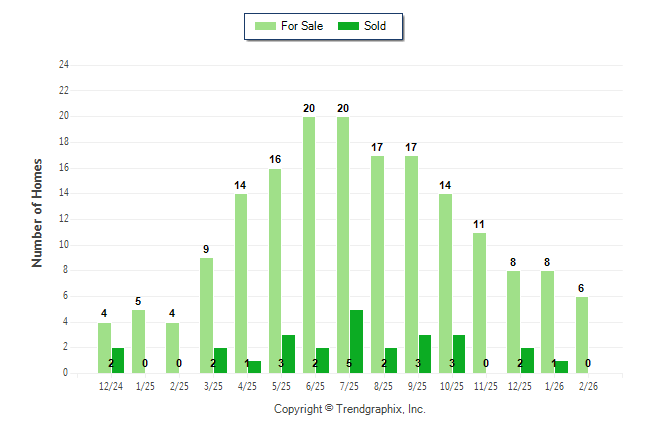The height and width of the screenshot is (434, 646).
Task: Toggle the Sold legend label
Action: (375, 26)
